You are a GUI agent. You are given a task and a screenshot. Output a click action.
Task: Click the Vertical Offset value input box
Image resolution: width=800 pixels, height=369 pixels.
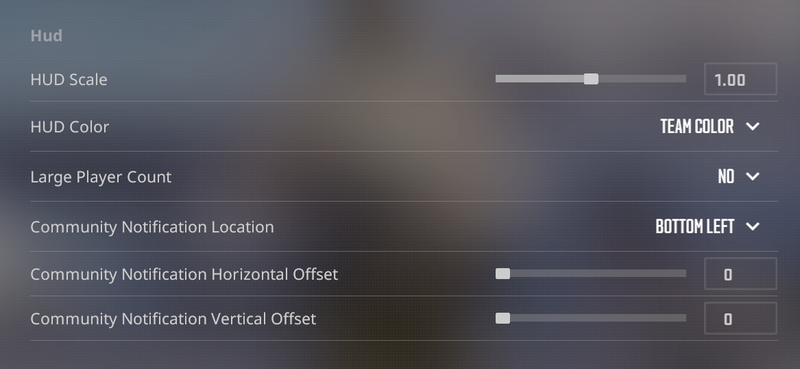pyautogui.click(x=740, y=318)
